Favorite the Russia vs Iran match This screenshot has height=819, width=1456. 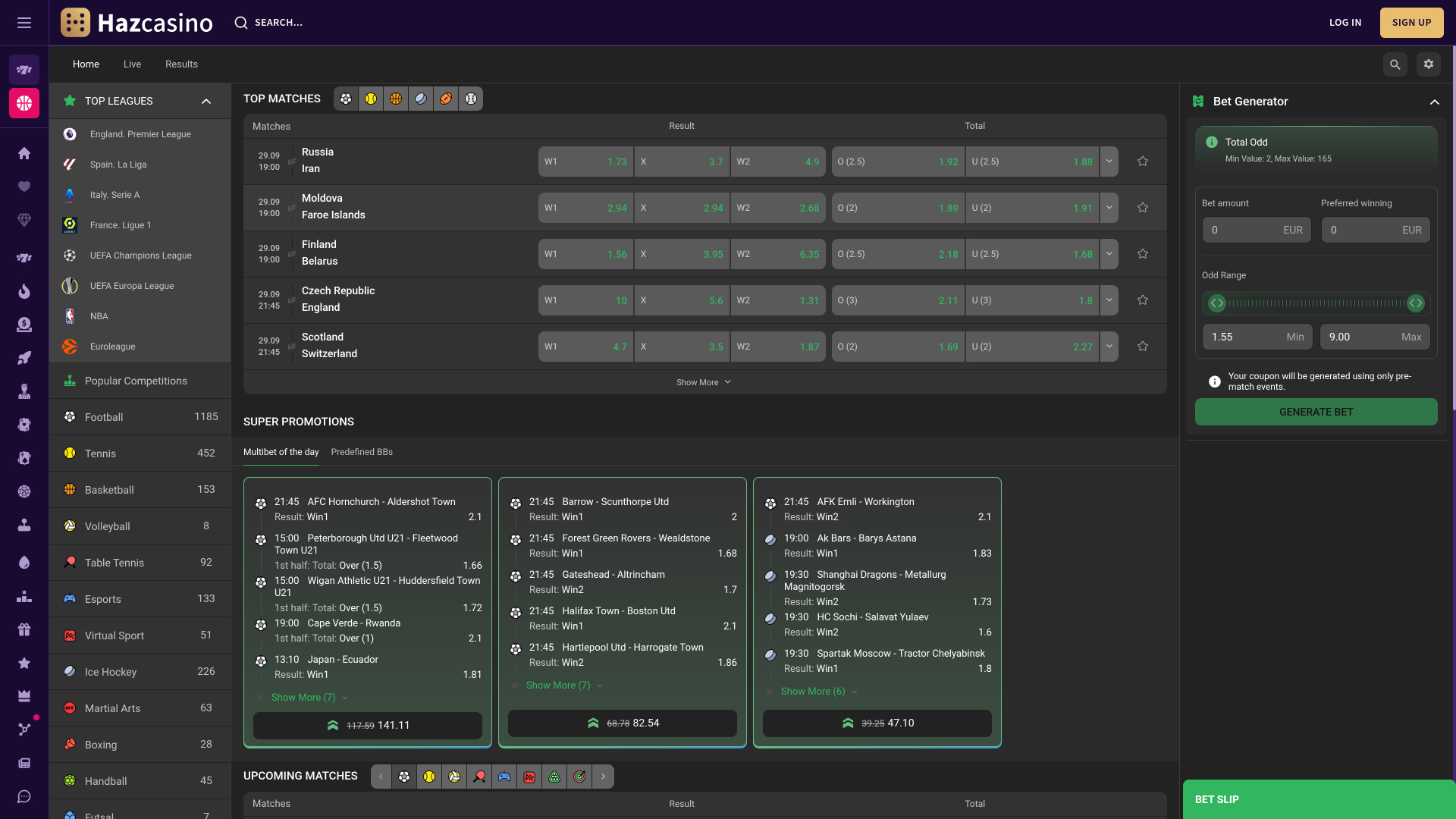tap(1143, 162)
